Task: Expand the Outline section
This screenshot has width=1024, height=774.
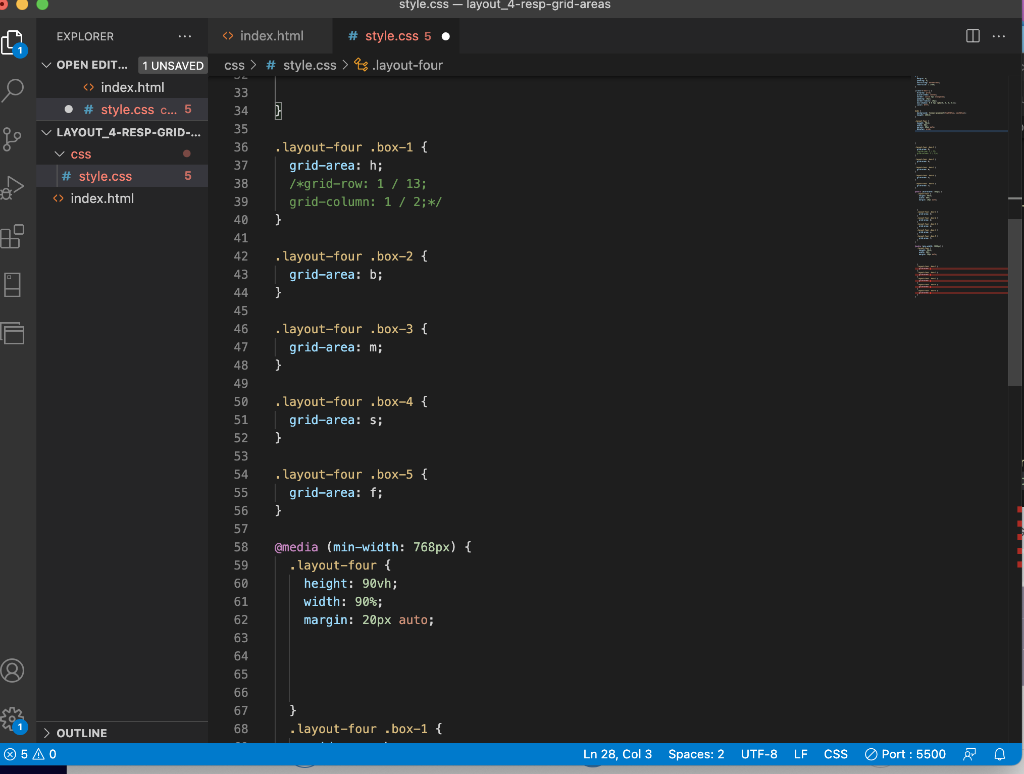Action: pos(46,733)
